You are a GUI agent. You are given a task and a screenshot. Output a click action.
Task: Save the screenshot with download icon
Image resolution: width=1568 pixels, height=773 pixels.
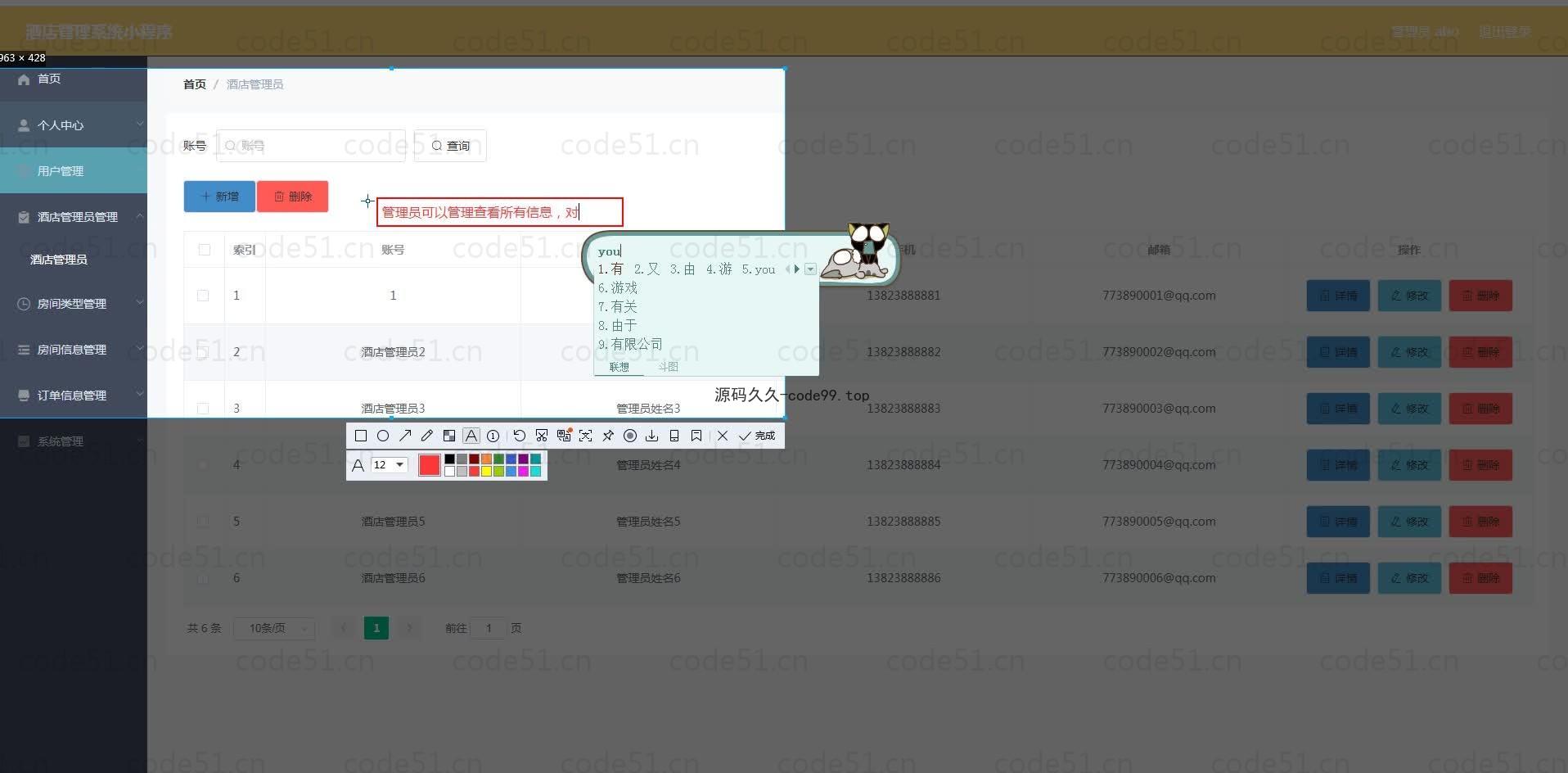pyautogui.click(x=652, y=436)
